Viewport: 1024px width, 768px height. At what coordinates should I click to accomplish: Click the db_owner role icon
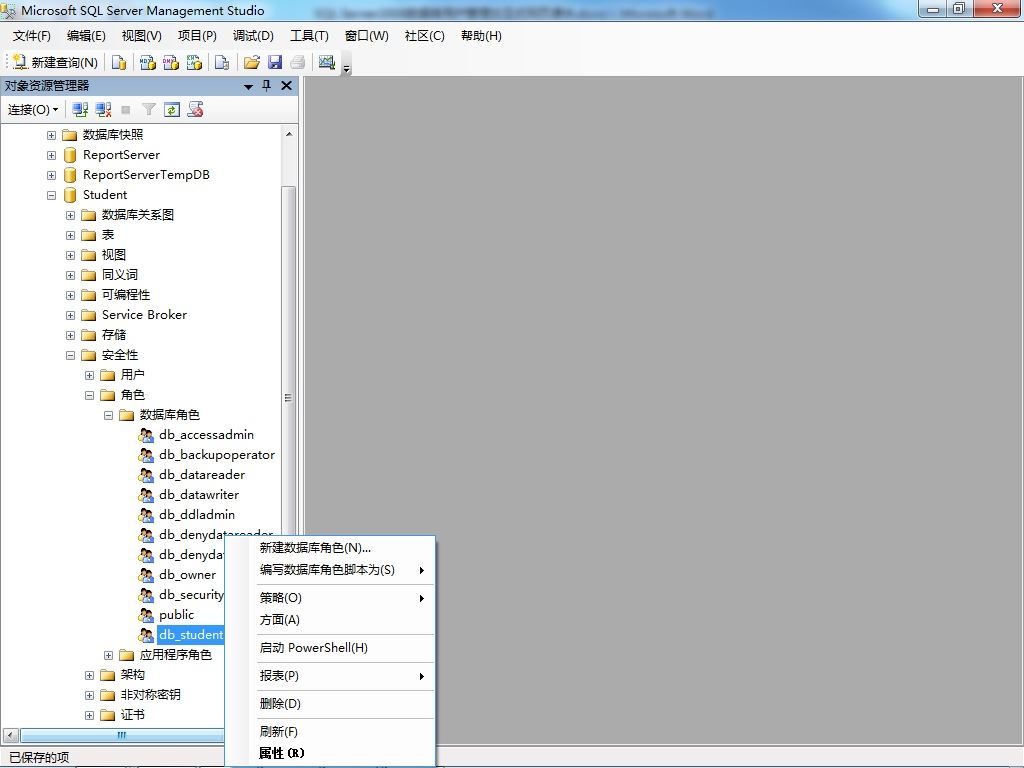(146, 575)
